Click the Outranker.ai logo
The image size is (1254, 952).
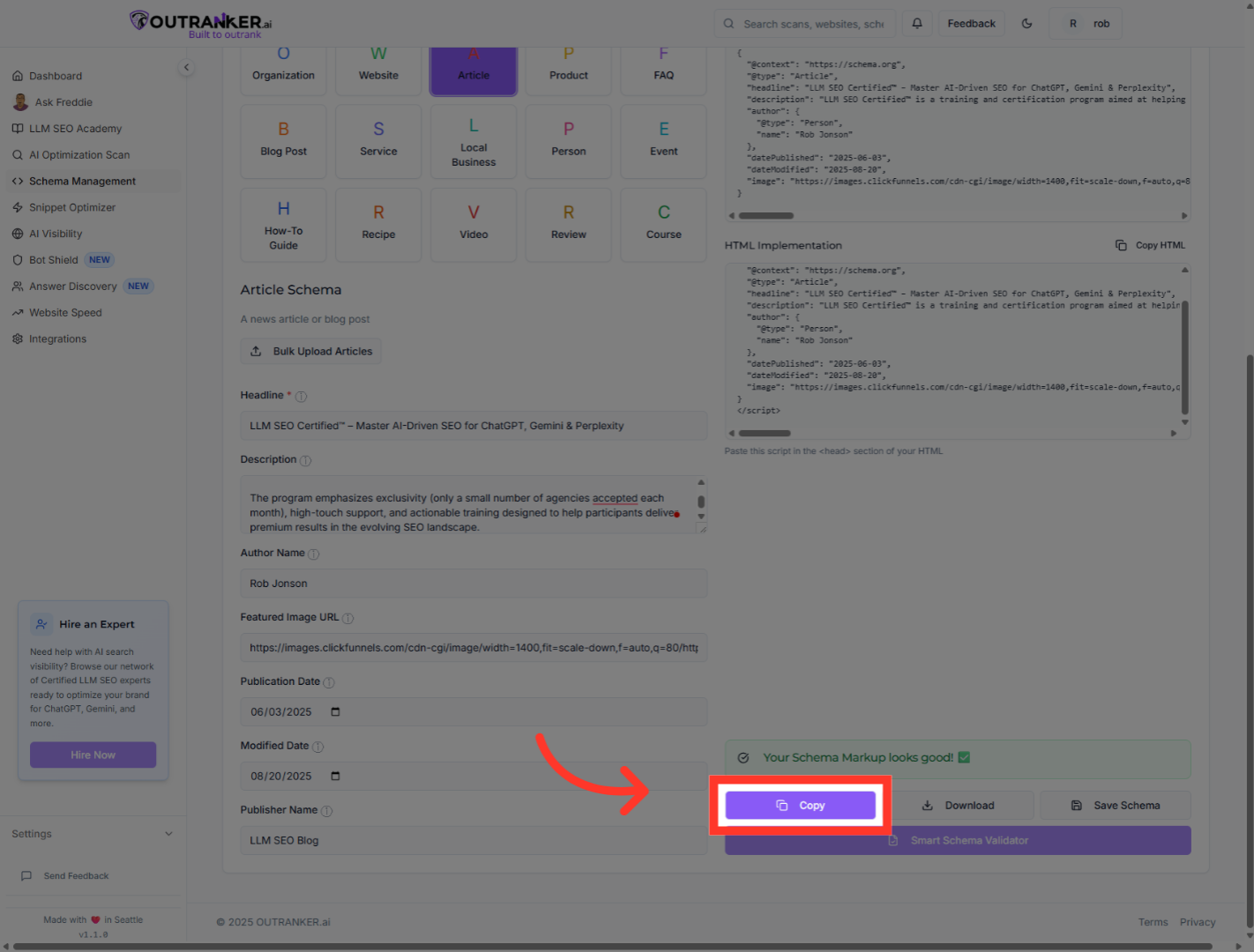[201, 24]
